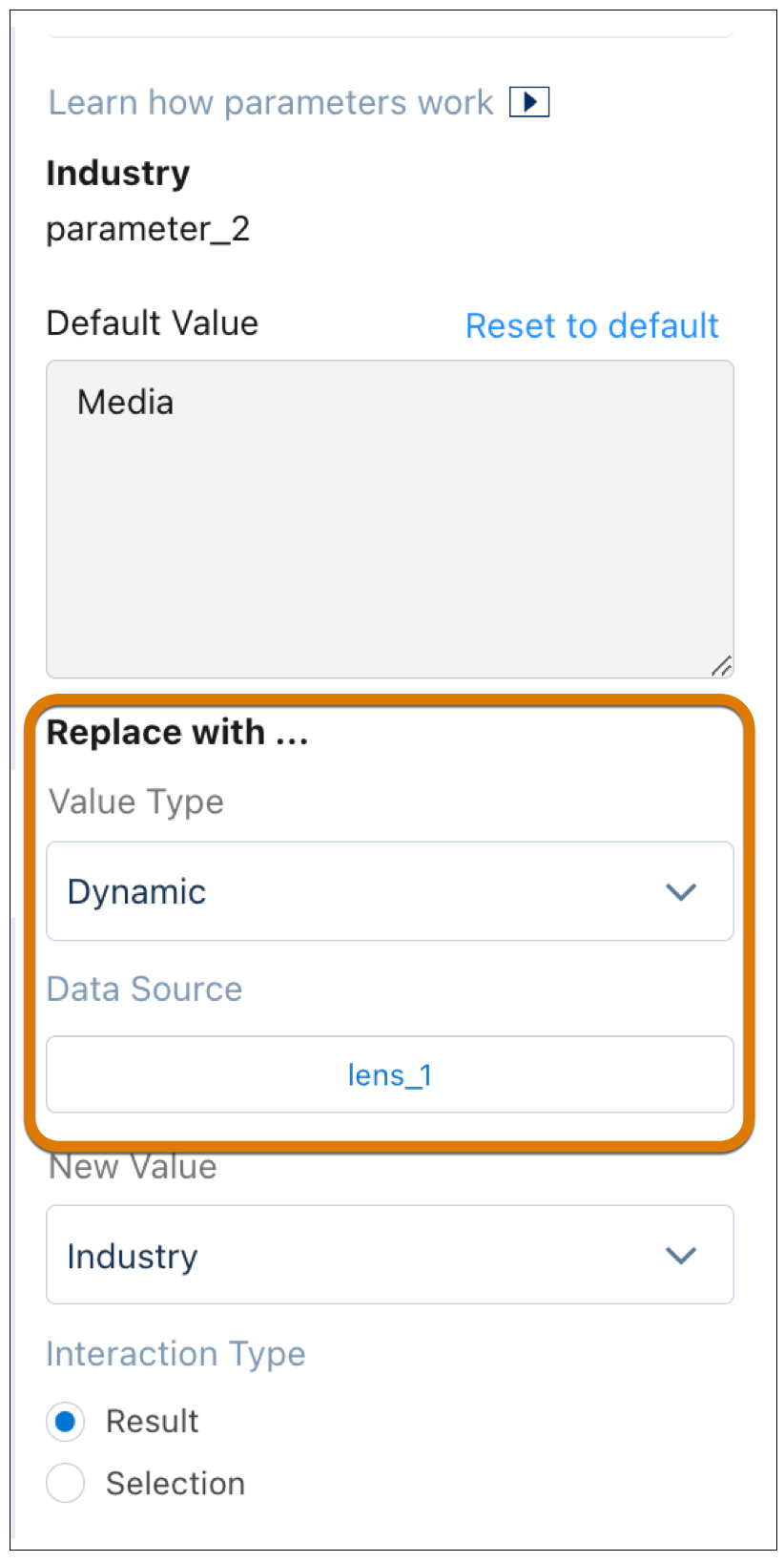Screen dimensions: 784x1562
Task: Click the bold Industry parameter heading
Action: click(118, 173)
